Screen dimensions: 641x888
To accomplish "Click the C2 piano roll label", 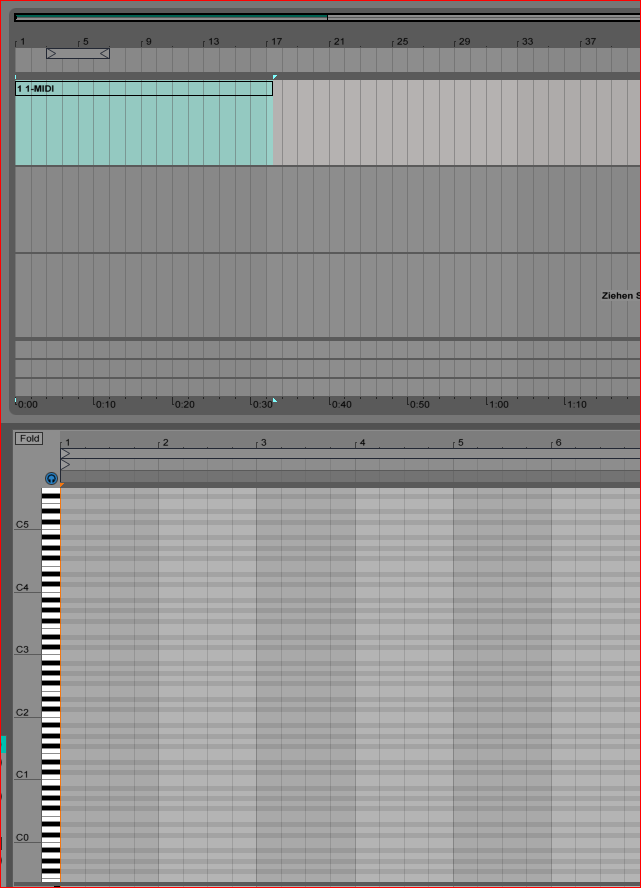I will [22, 712].
